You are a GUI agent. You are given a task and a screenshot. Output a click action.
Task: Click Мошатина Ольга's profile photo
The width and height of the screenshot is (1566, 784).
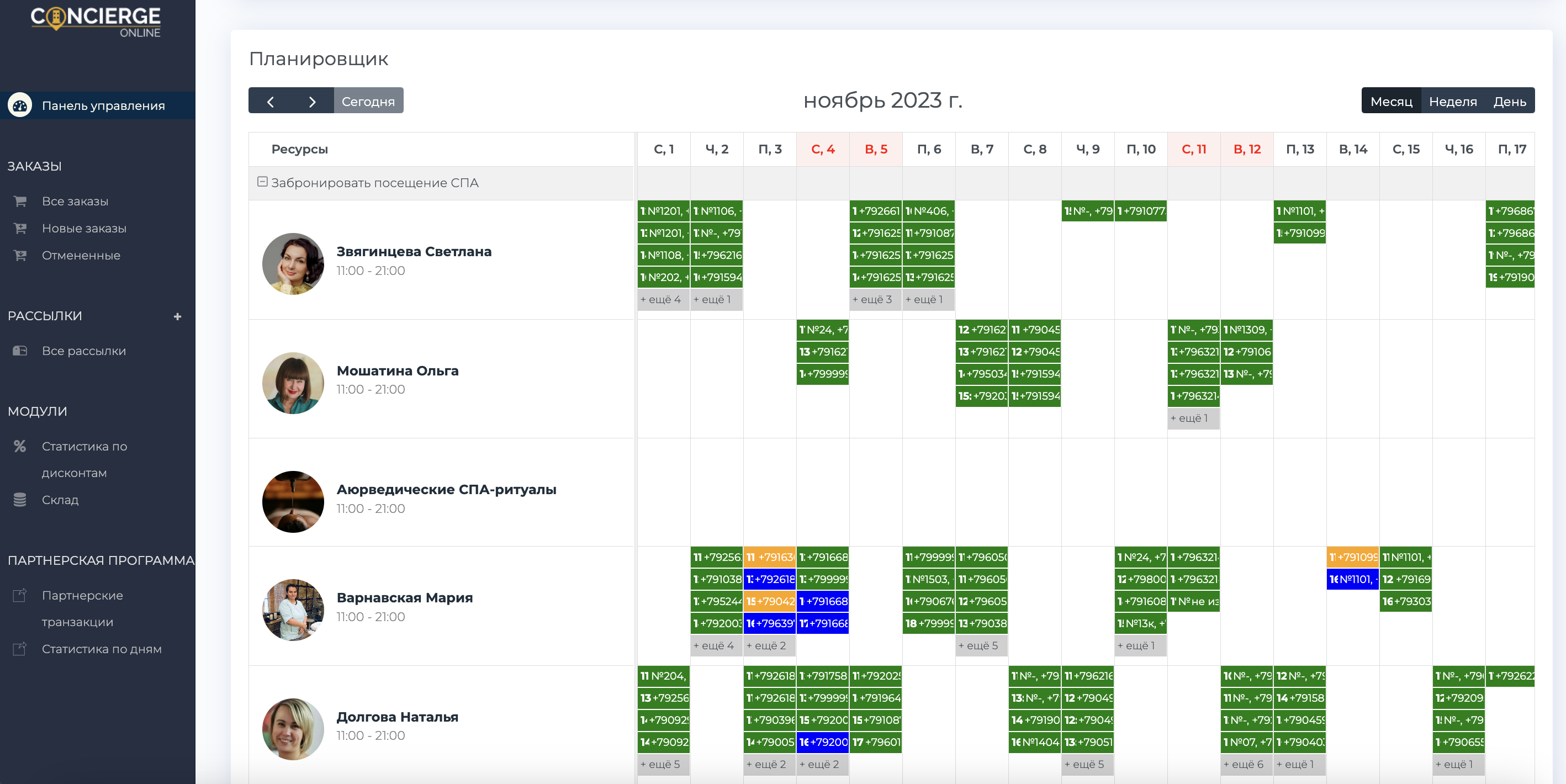[x=293, y=383]
